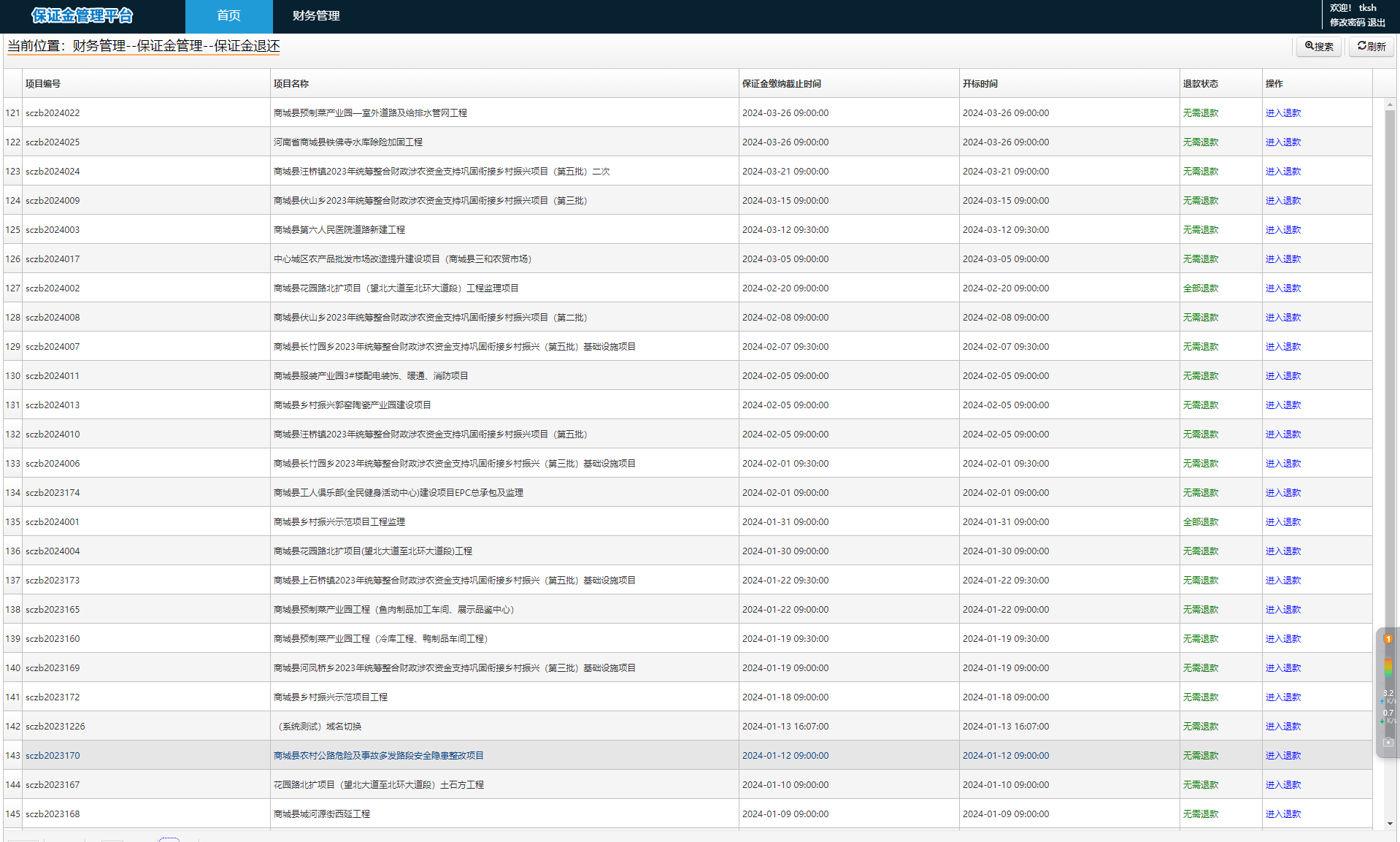Image resolution: width=1400 pixels, height=842 pixels.
Task: Open the 首页 tab
Action: pyautogui.click(x=228, y=16)
